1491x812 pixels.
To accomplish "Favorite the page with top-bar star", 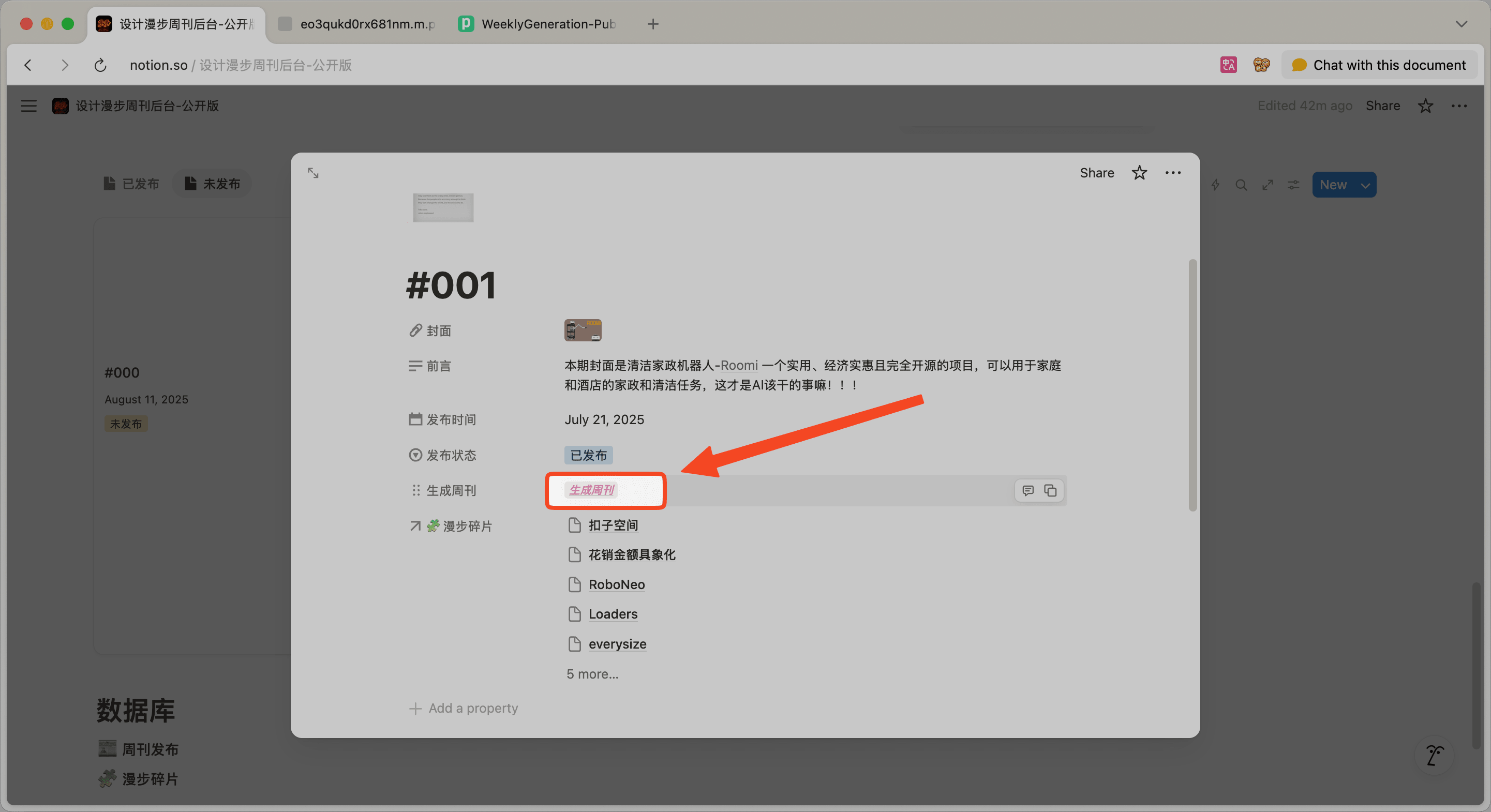I will [1425, 106].
